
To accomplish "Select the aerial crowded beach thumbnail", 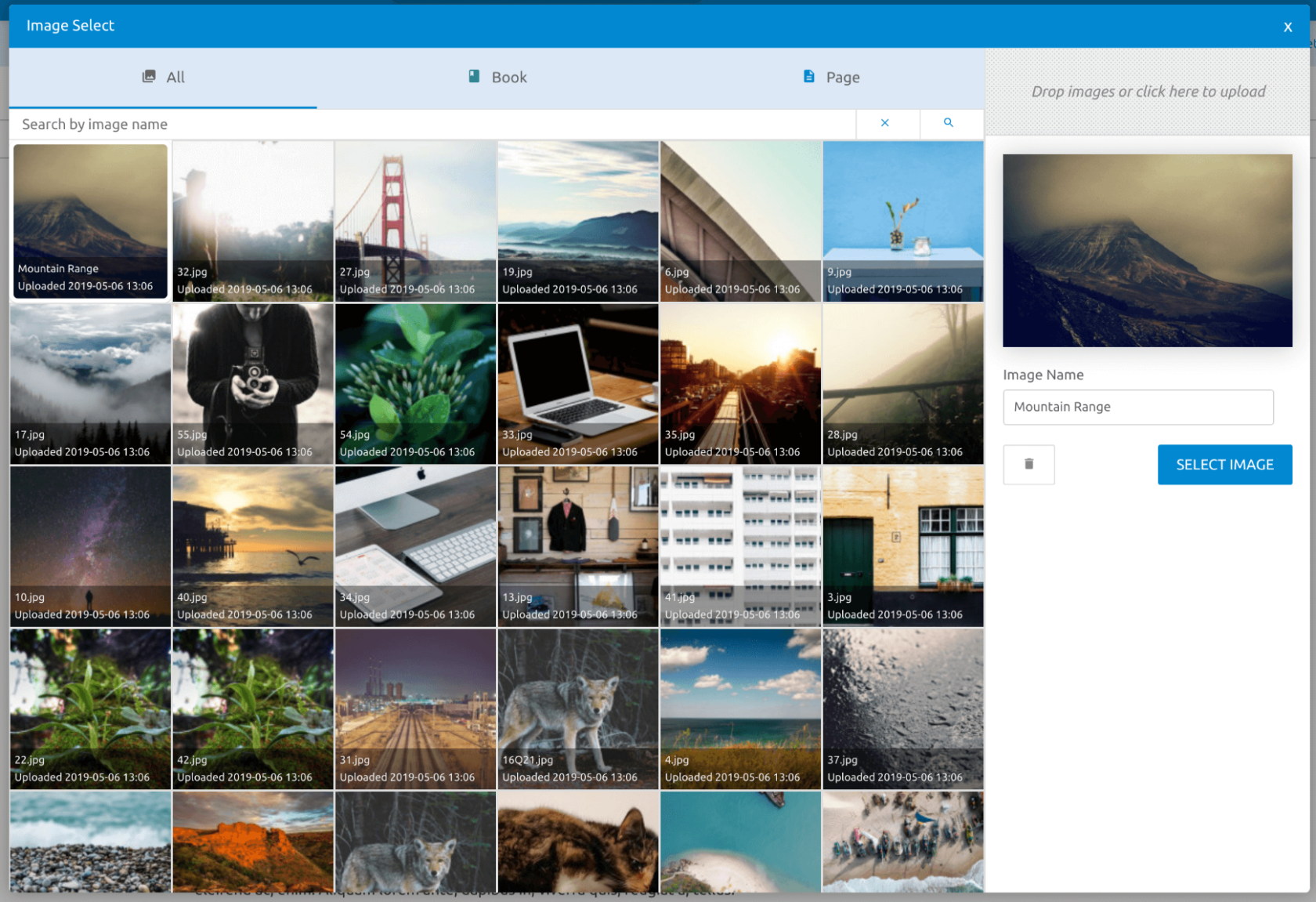I will click(x=903, y=842).
